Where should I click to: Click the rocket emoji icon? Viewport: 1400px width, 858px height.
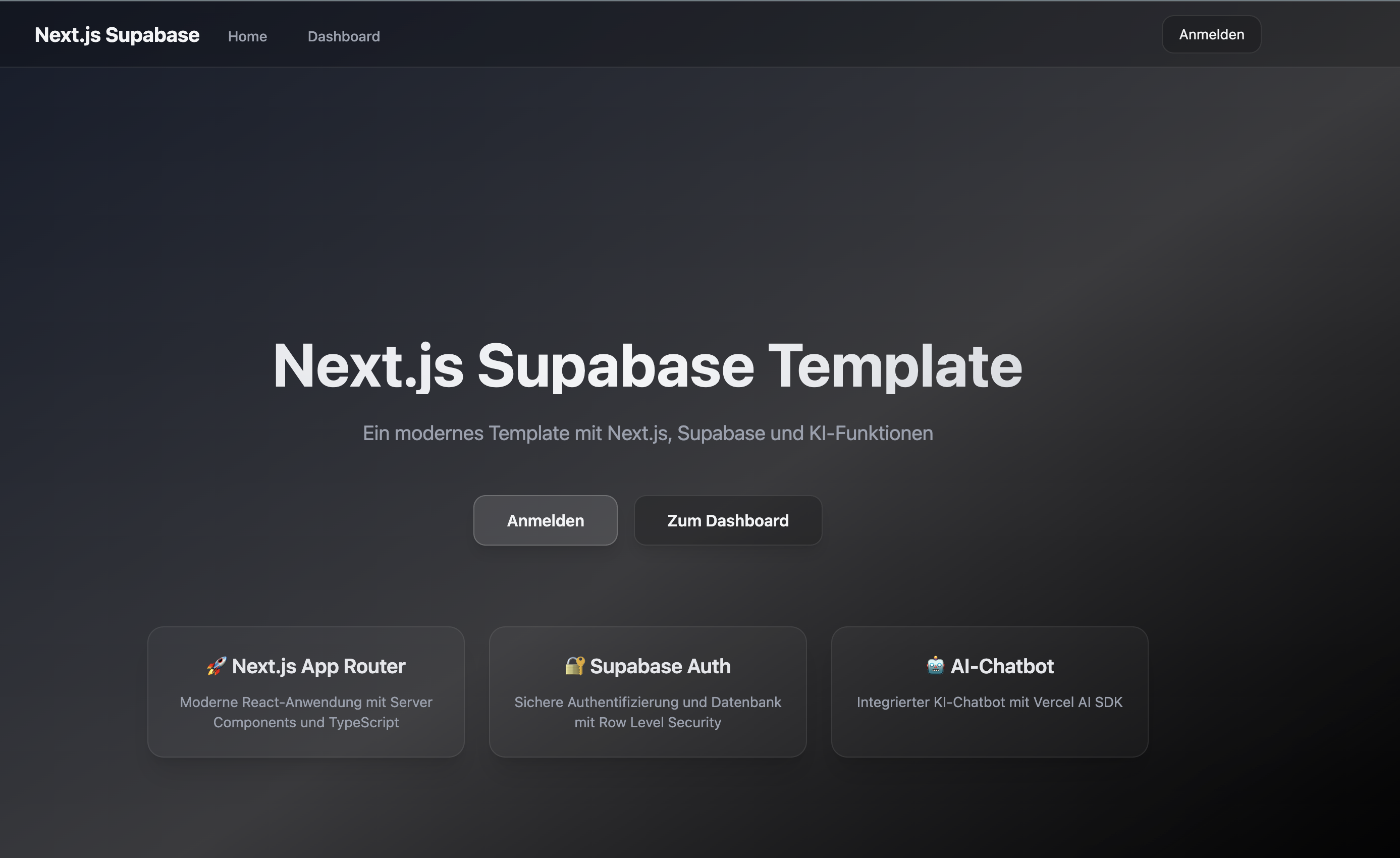click(x=216, y=666)
